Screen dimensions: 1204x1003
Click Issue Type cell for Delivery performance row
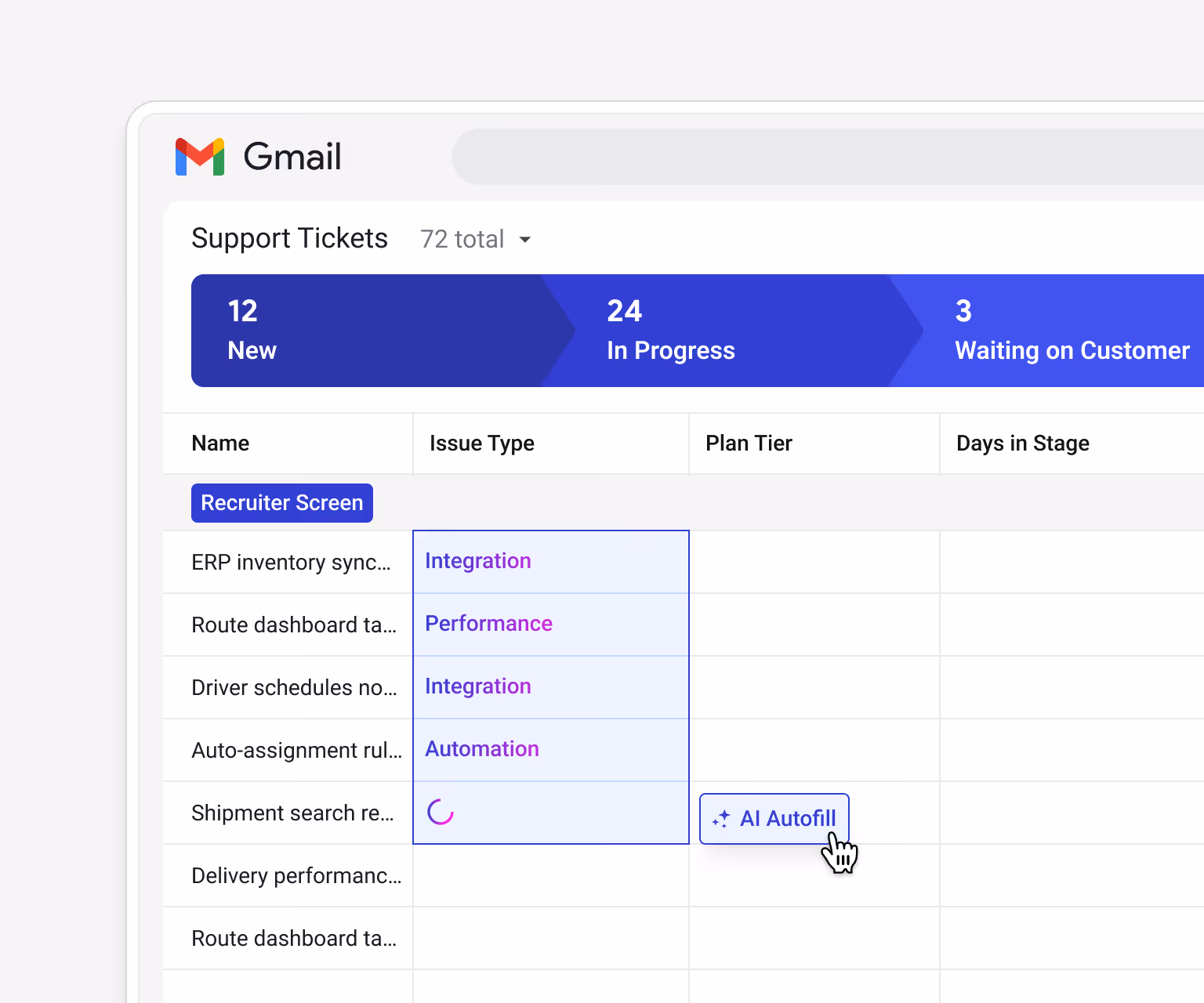551,876
